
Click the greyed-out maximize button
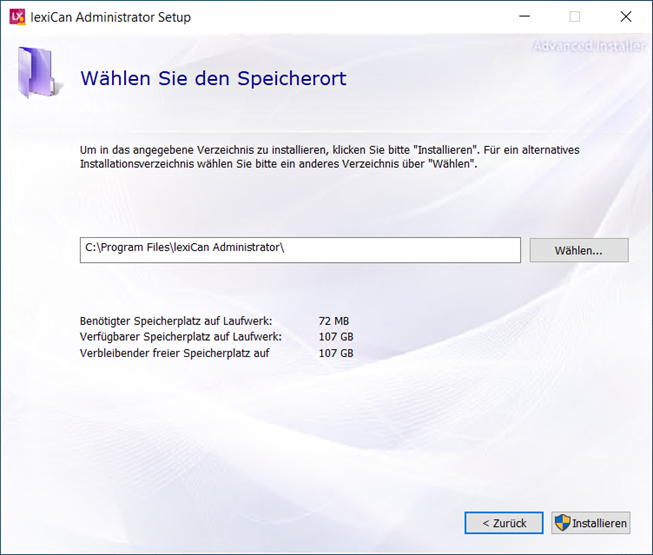[574, 17]
